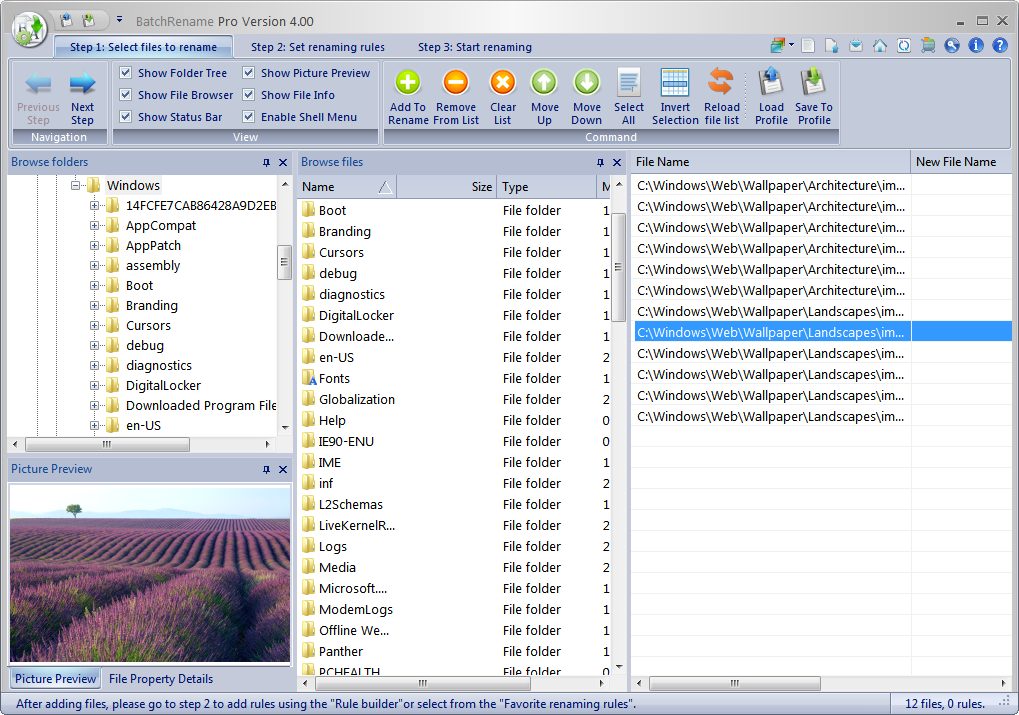Disable the Show Folder Tree checkbox
Image resolution: width=1019 pixels, height=715 pixels.
click(x=124, y=72)
